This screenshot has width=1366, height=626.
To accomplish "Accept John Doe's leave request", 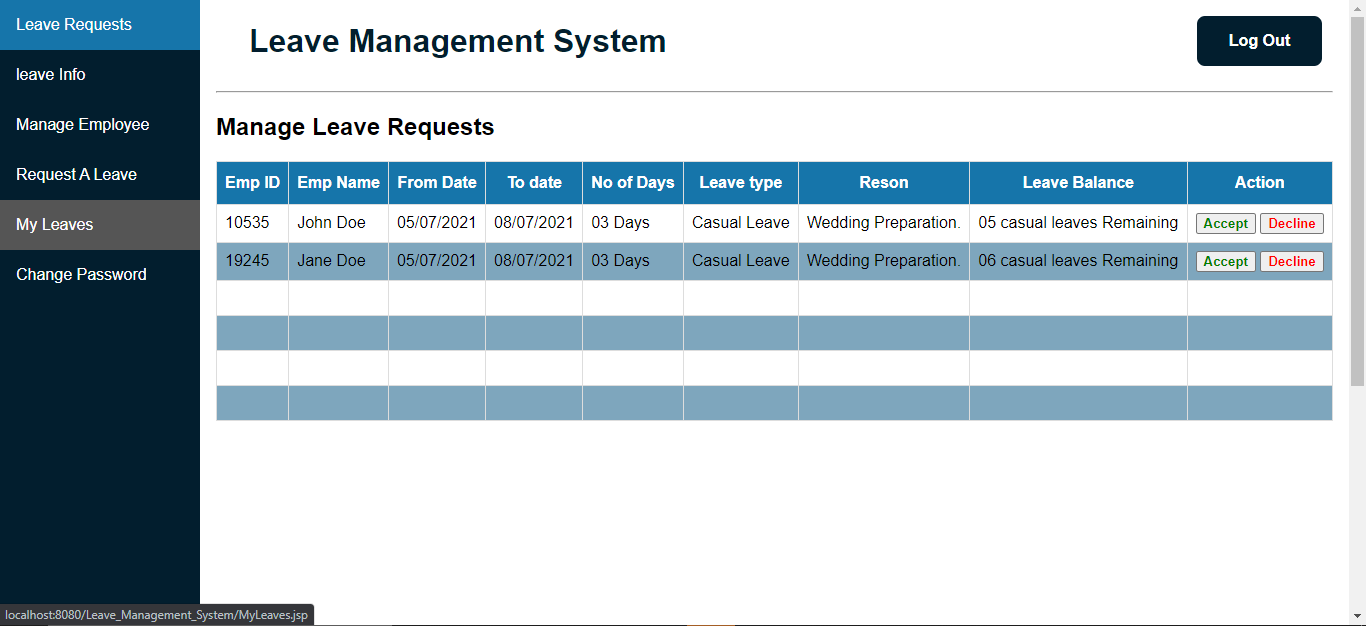I will coord(1225,223).
